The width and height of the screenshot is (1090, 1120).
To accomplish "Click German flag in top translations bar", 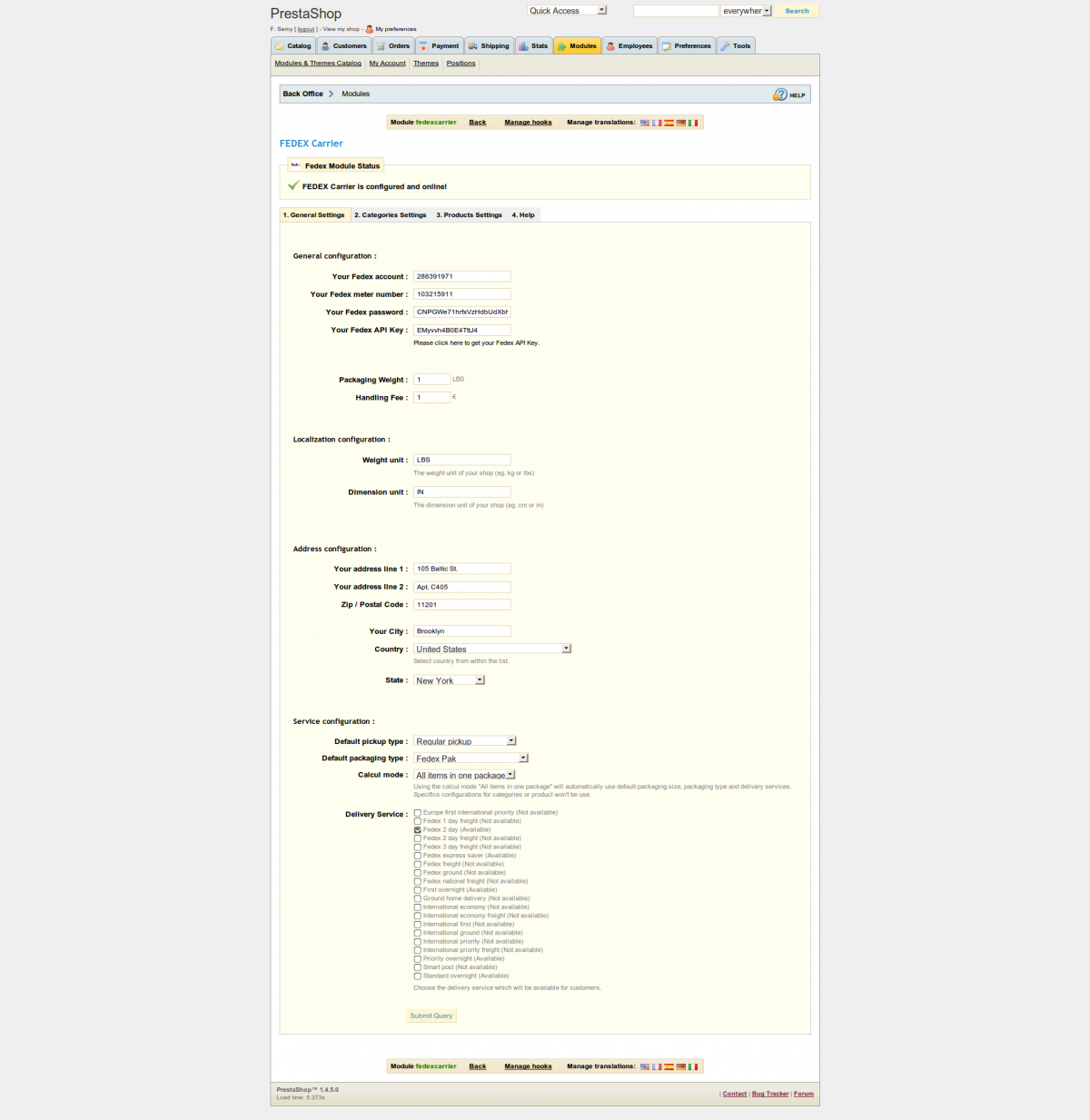I will point(681,123).
